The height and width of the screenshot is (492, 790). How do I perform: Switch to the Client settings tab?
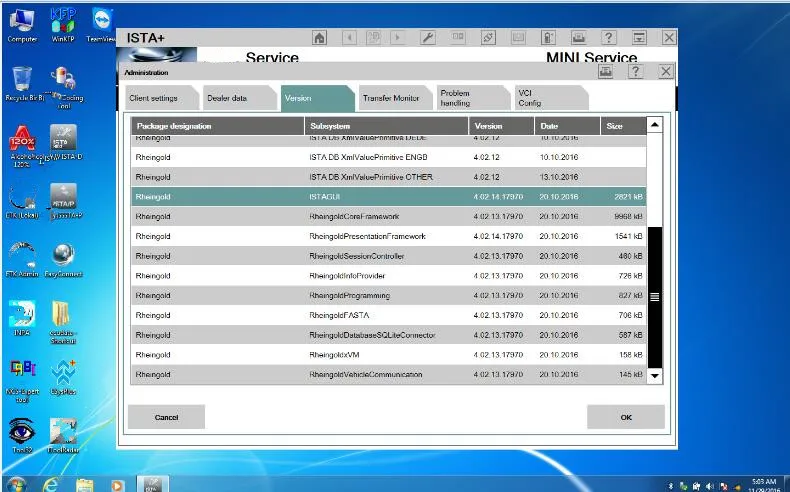160,98
